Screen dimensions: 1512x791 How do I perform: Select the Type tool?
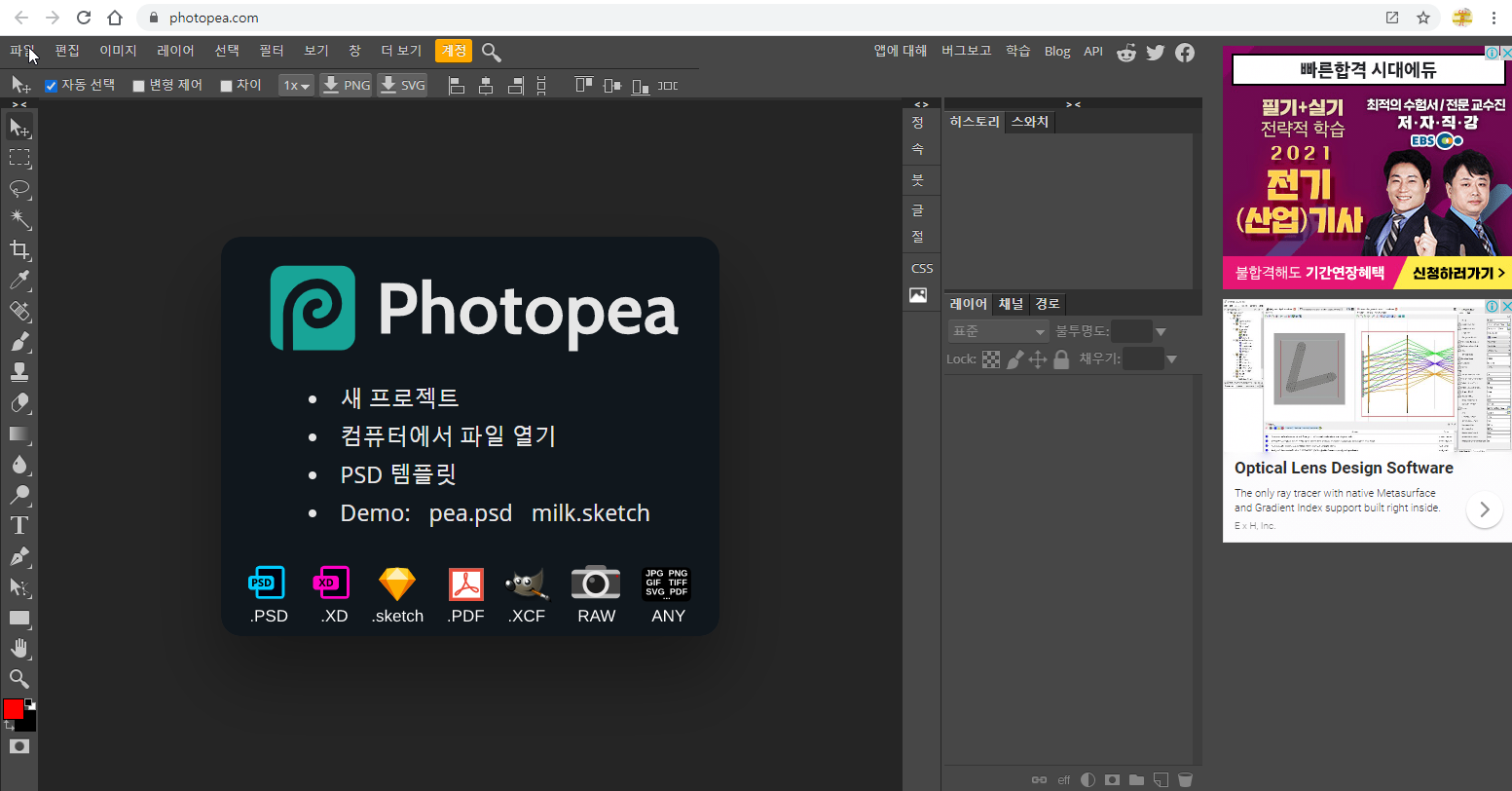[x=19, y=526]
